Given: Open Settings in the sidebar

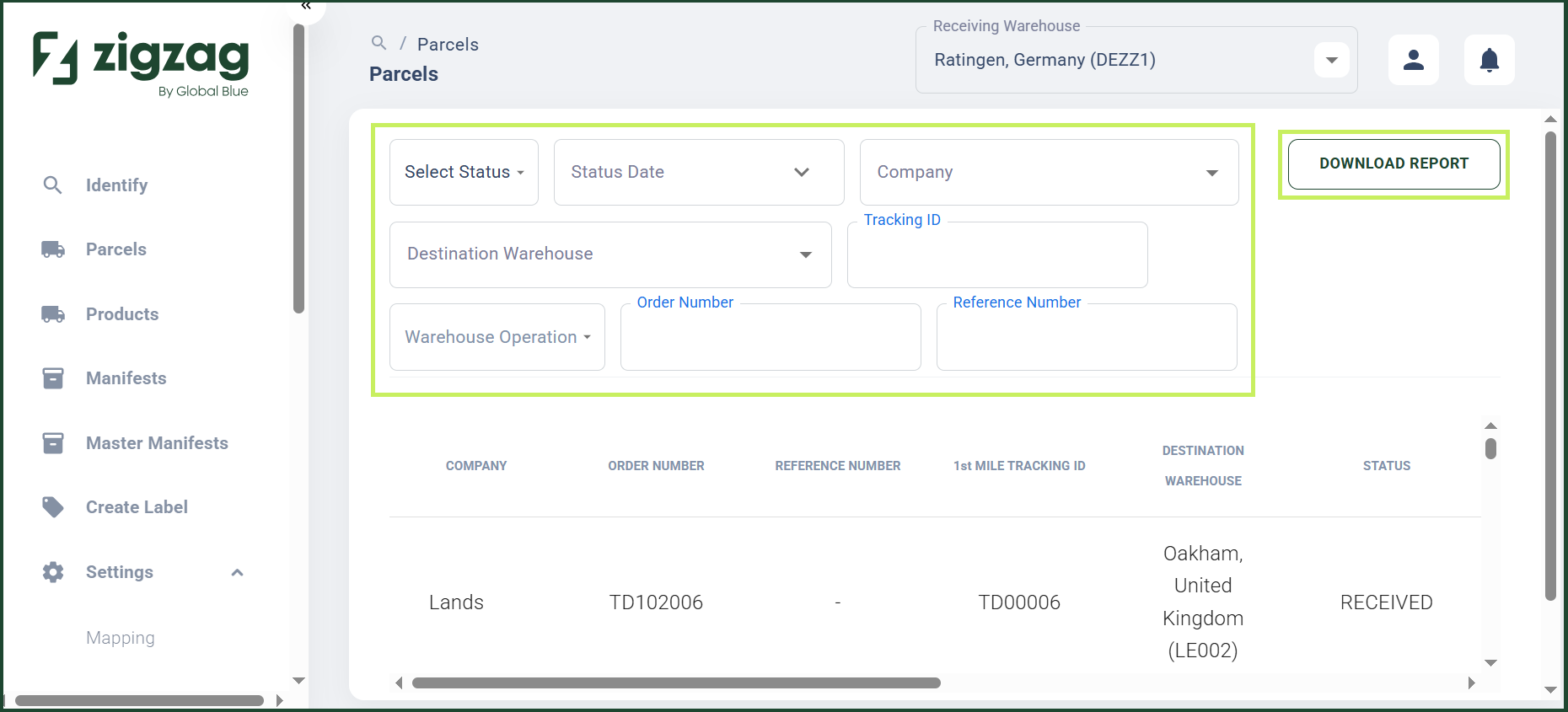Looking at the screenshot, I should click(x=120, y=572).
